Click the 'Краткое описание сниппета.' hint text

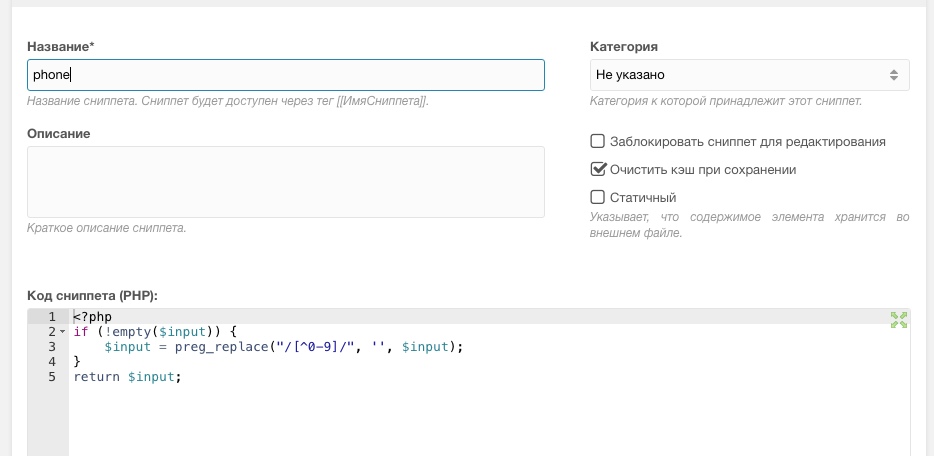click(x=107, y=228)
